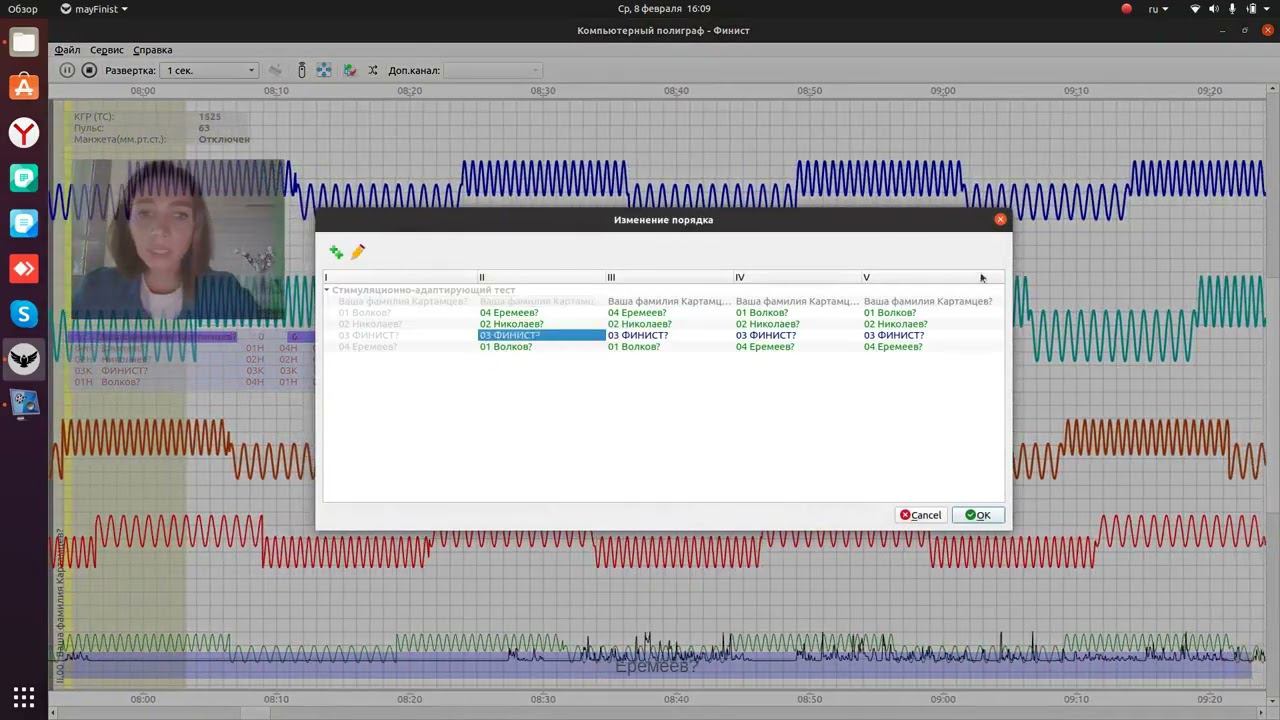Click the Cancel button in the dialog
This screenshot has width=1280, height=720.
[x=920, y=515]
